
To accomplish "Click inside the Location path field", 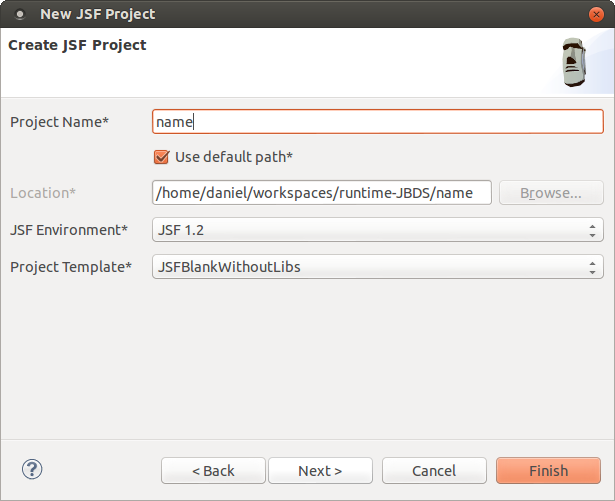I will tap(321, 193).
